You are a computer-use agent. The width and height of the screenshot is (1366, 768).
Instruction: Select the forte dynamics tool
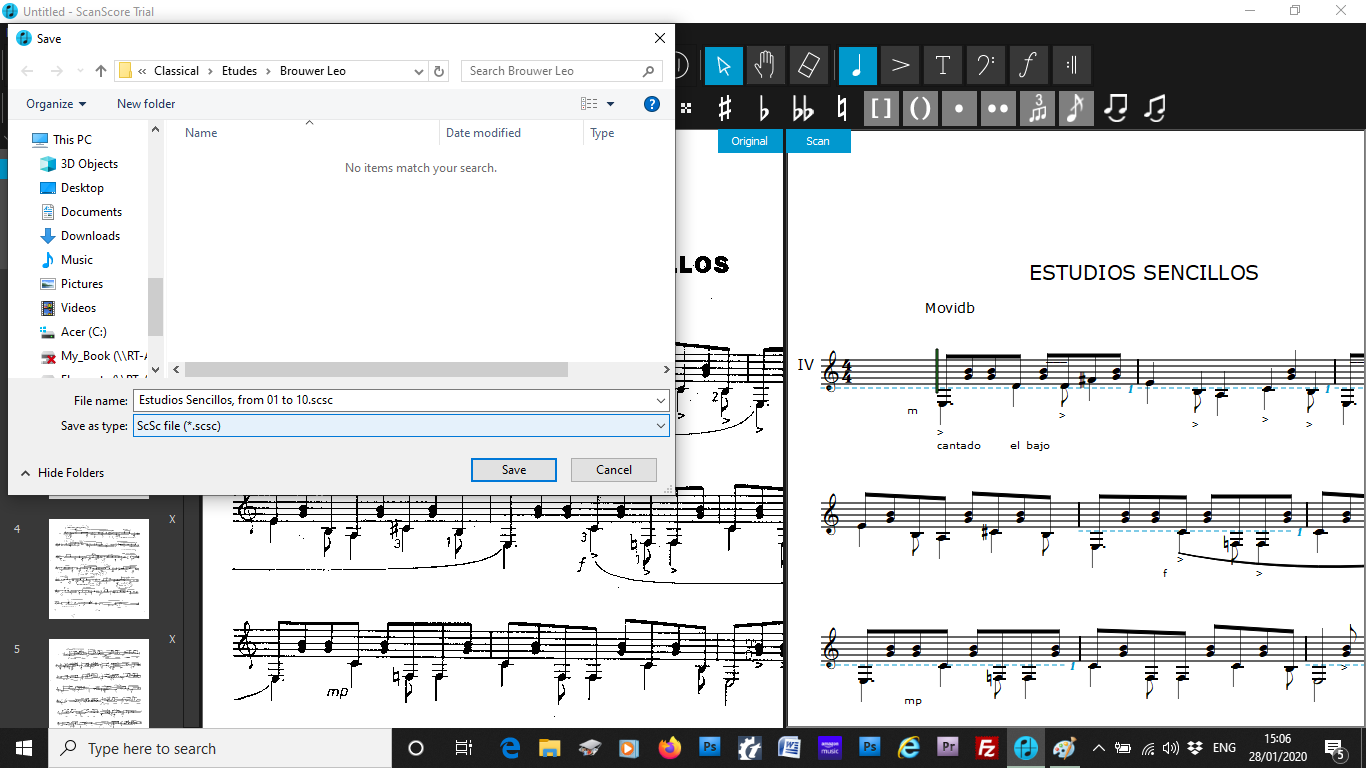coord(1028,65)
